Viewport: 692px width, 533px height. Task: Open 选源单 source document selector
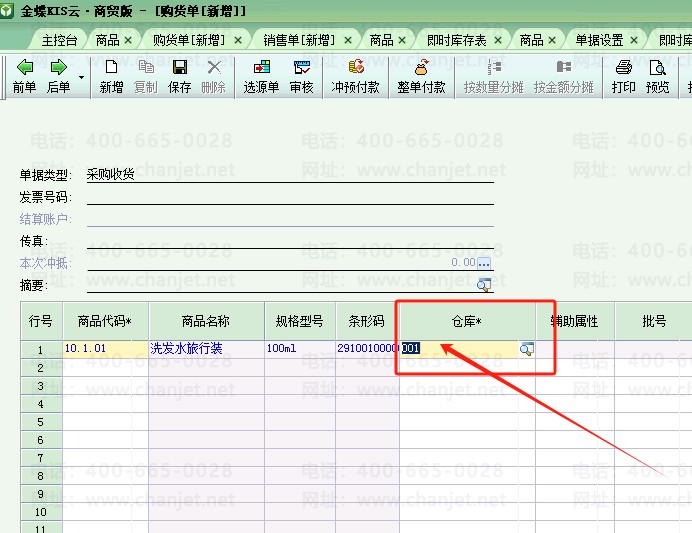(261, 76)
